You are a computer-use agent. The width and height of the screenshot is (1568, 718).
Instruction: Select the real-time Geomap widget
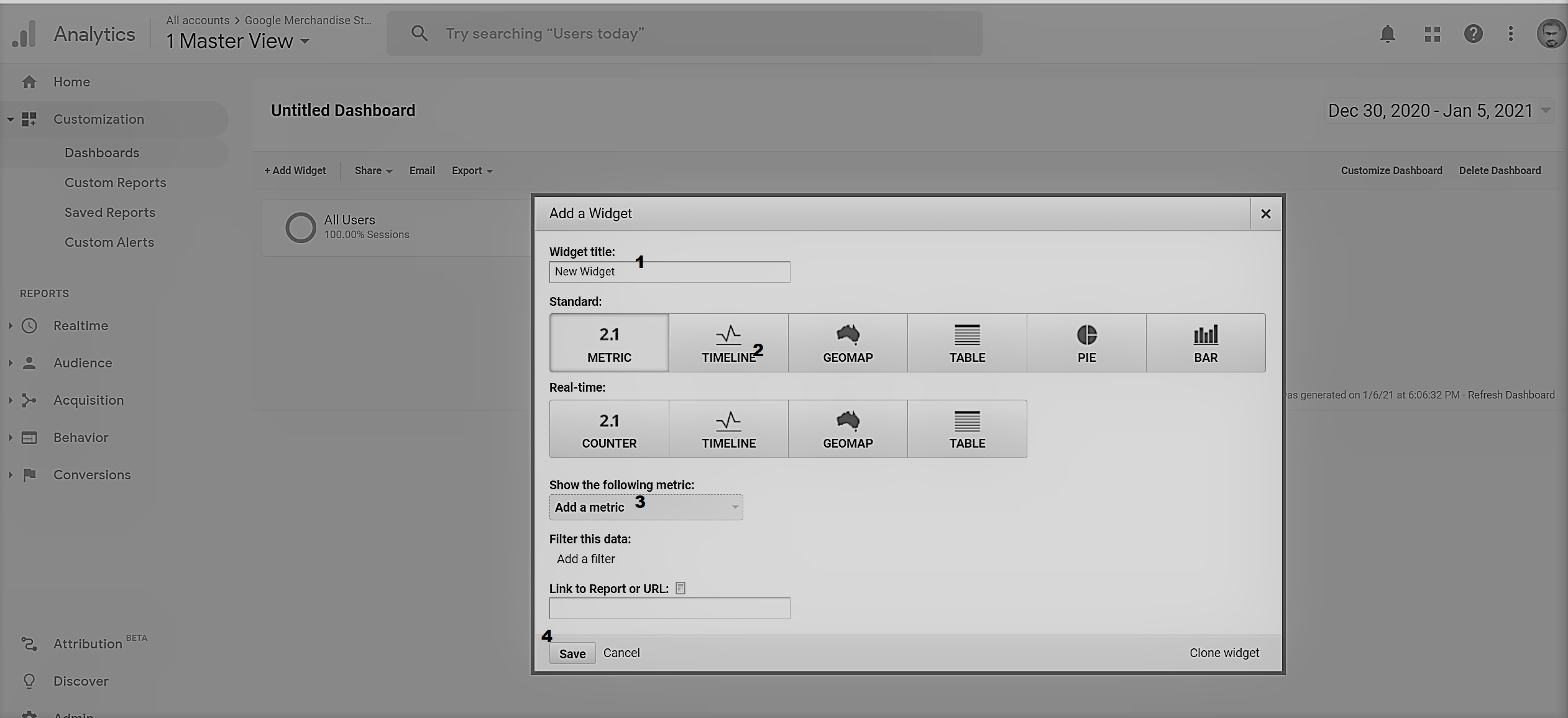click(x=848, y=429)
